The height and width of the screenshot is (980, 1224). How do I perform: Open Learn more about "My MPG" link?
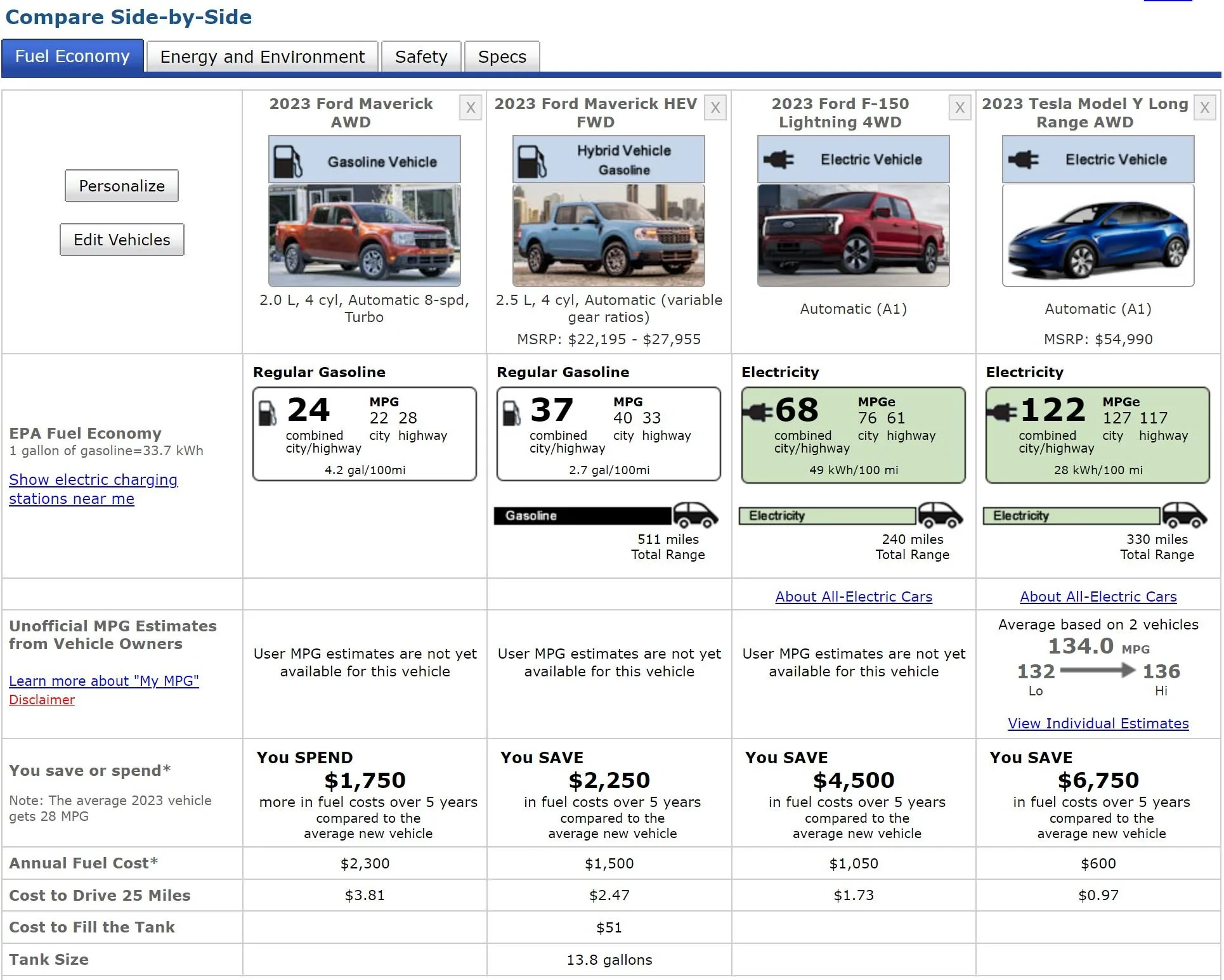click(x=104, y=681)
